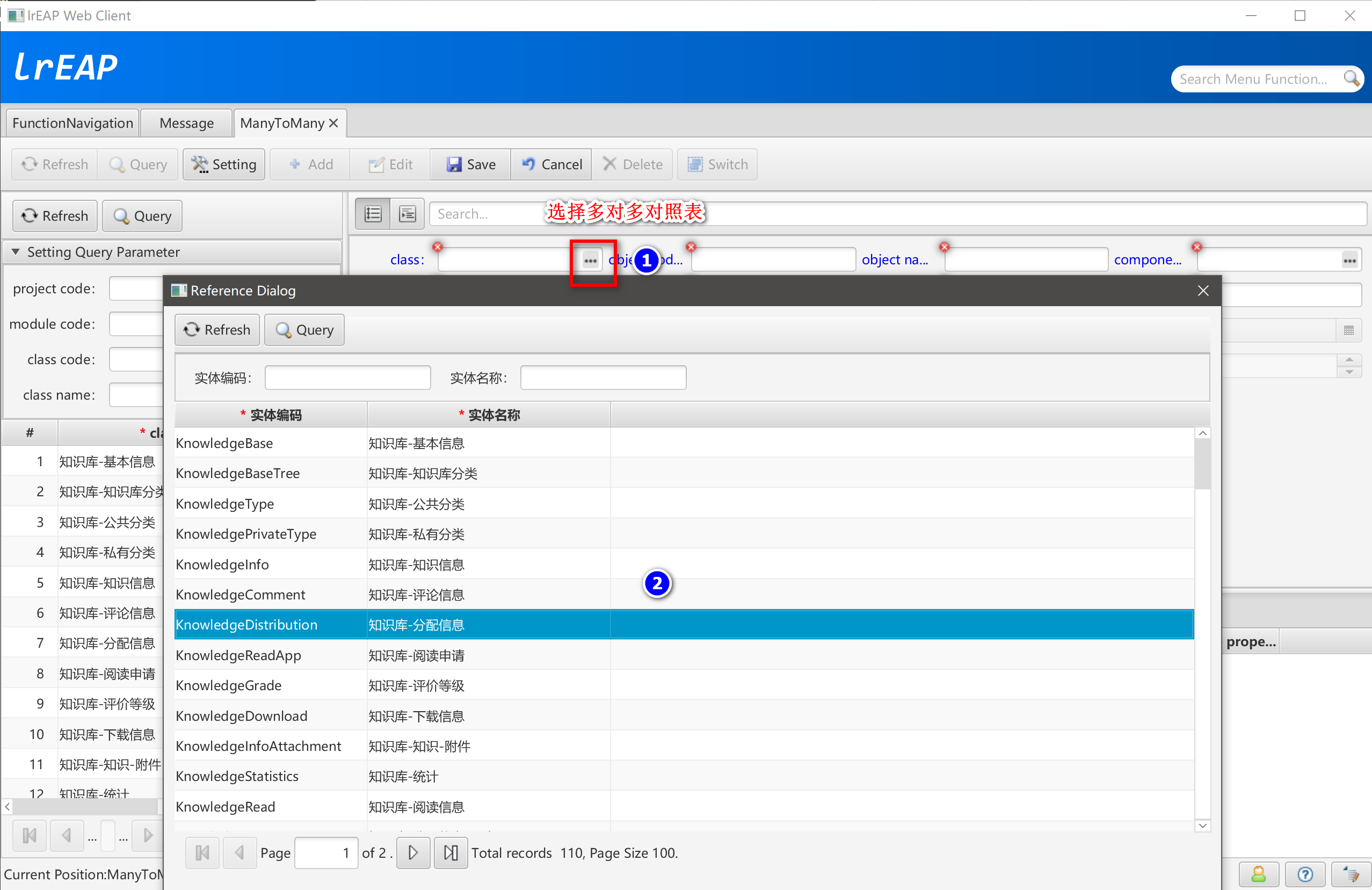Click the dialog page number field

[x=326, y=852]
